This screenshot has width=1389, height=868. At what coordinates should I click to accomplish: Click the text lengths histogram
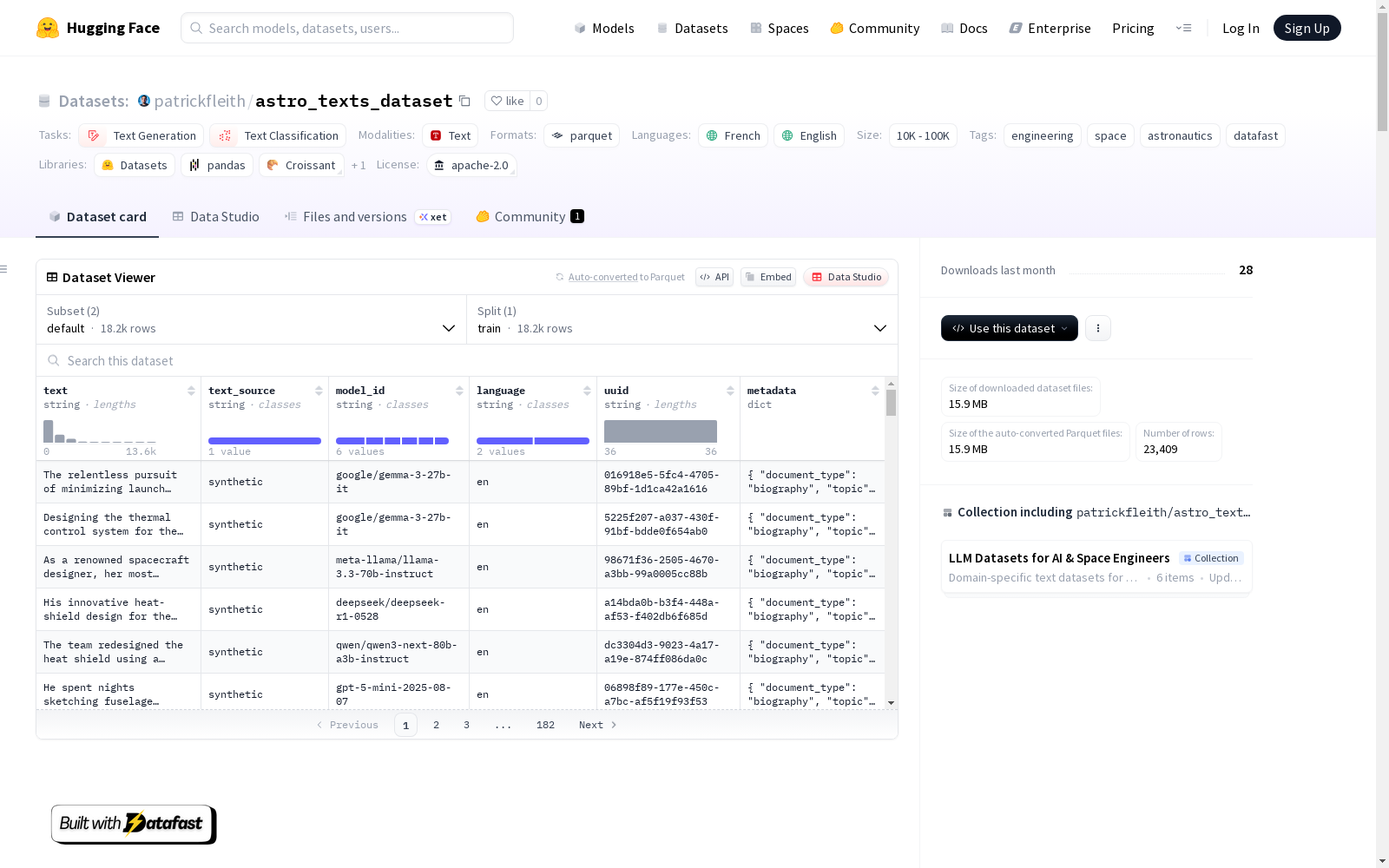pos(100,431)
